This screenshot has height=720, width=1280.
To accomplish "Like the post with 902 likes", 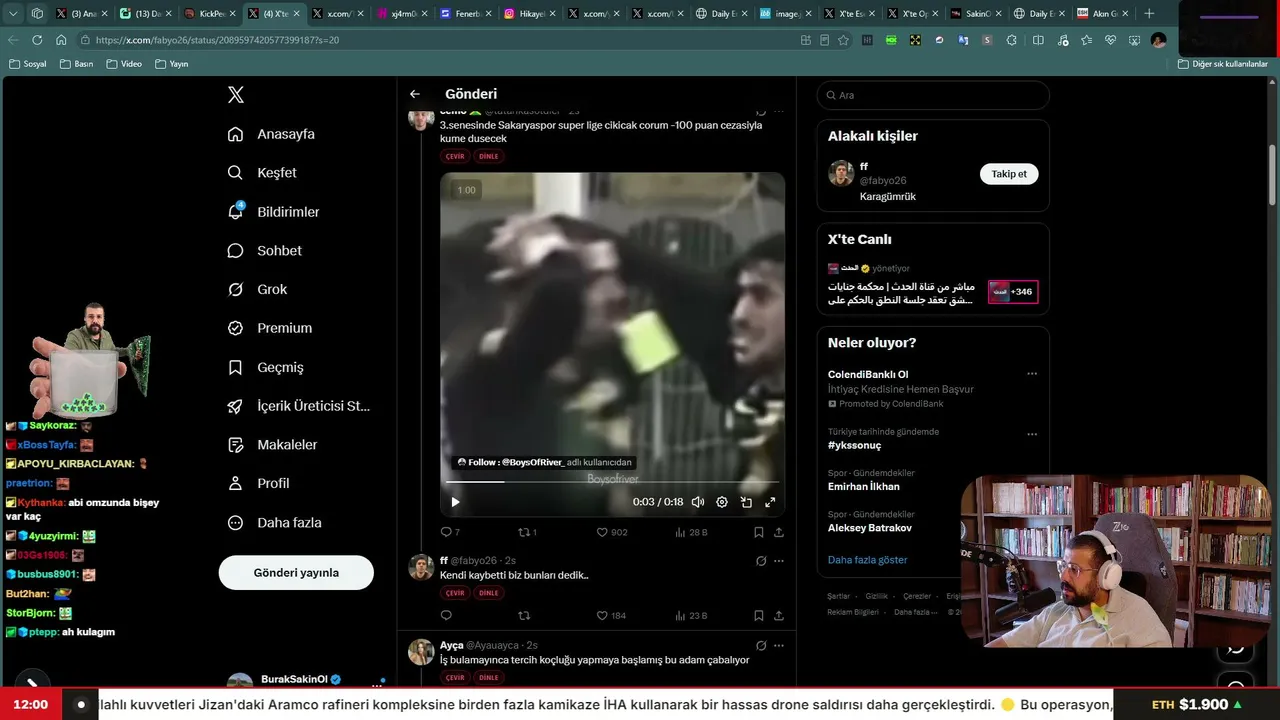I will click(x=602, y=532).
